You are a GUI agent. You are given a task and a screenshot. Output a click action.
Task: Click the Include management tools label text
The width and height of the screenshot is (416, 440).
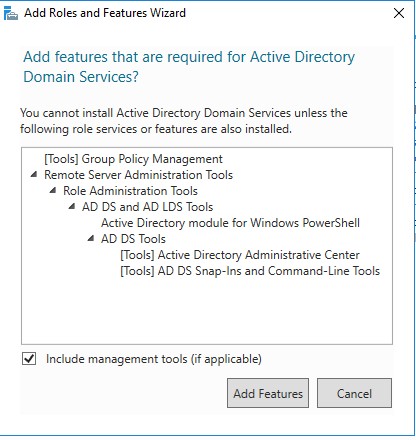pos(154,359)
